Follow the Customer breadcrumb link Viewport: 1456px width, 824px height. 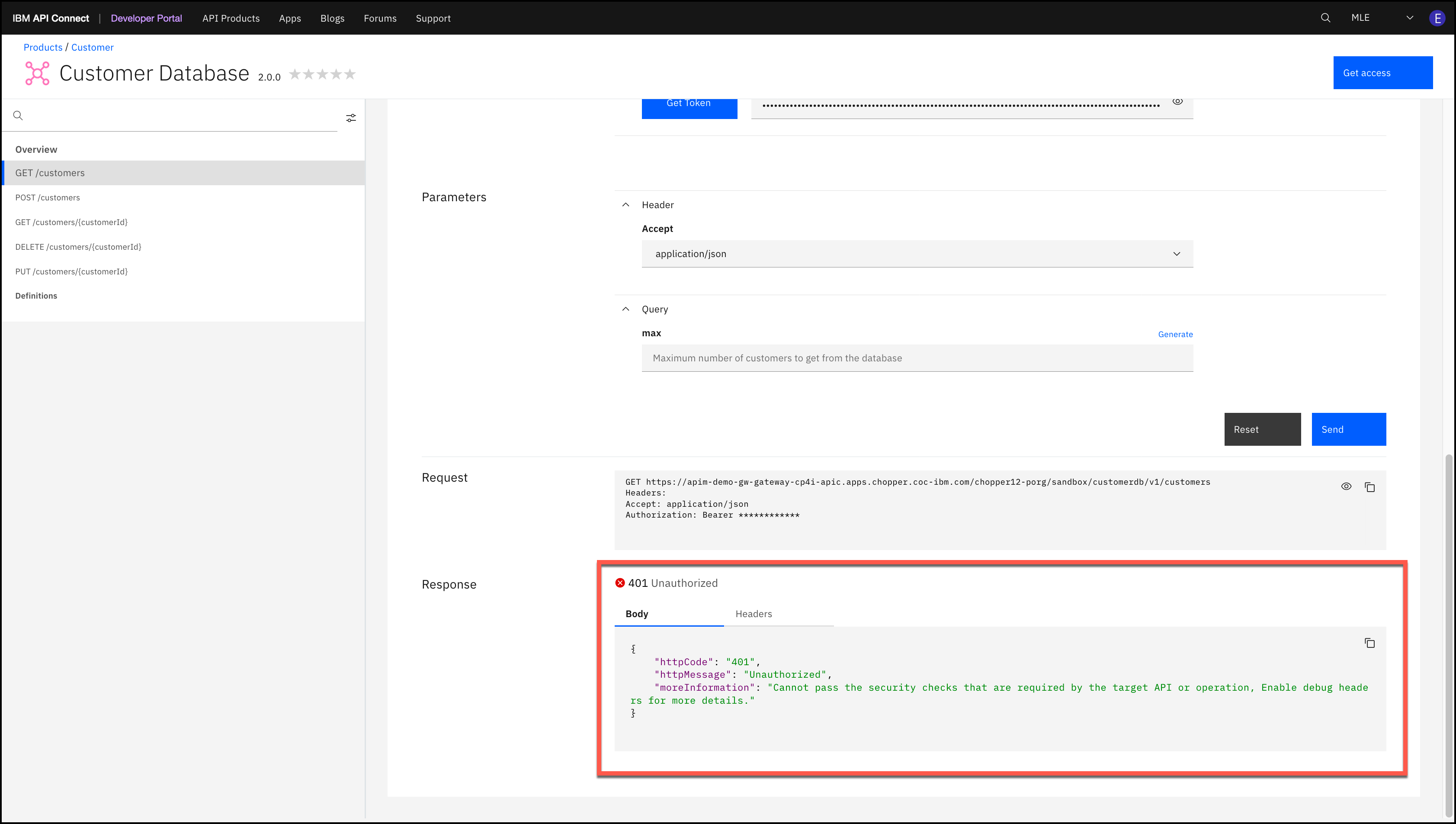(92, 48)
